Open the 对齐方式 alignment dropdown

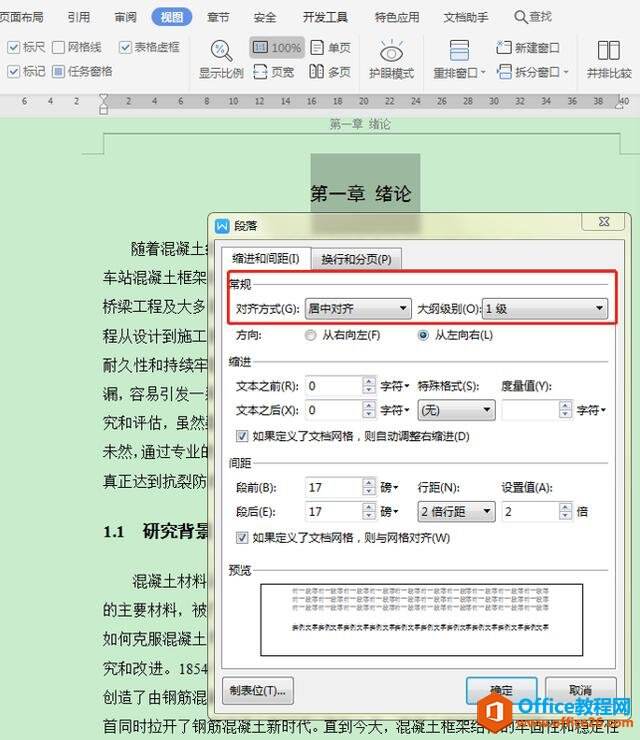(358, 309)
